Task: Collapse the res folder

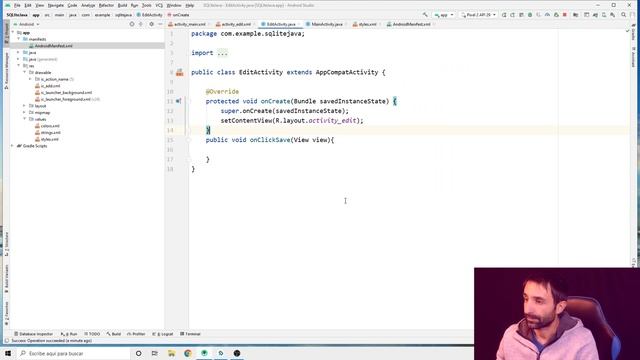Action: click(x=18, y=66)
